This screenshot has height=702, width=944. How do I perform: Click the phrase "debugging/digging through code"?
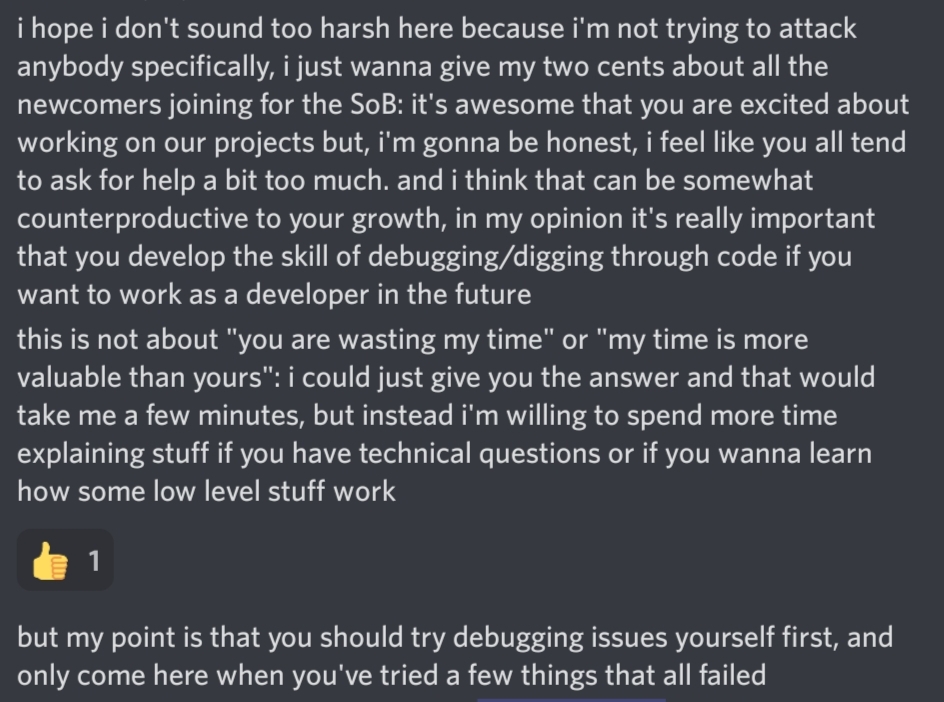(x=573, y=256)
